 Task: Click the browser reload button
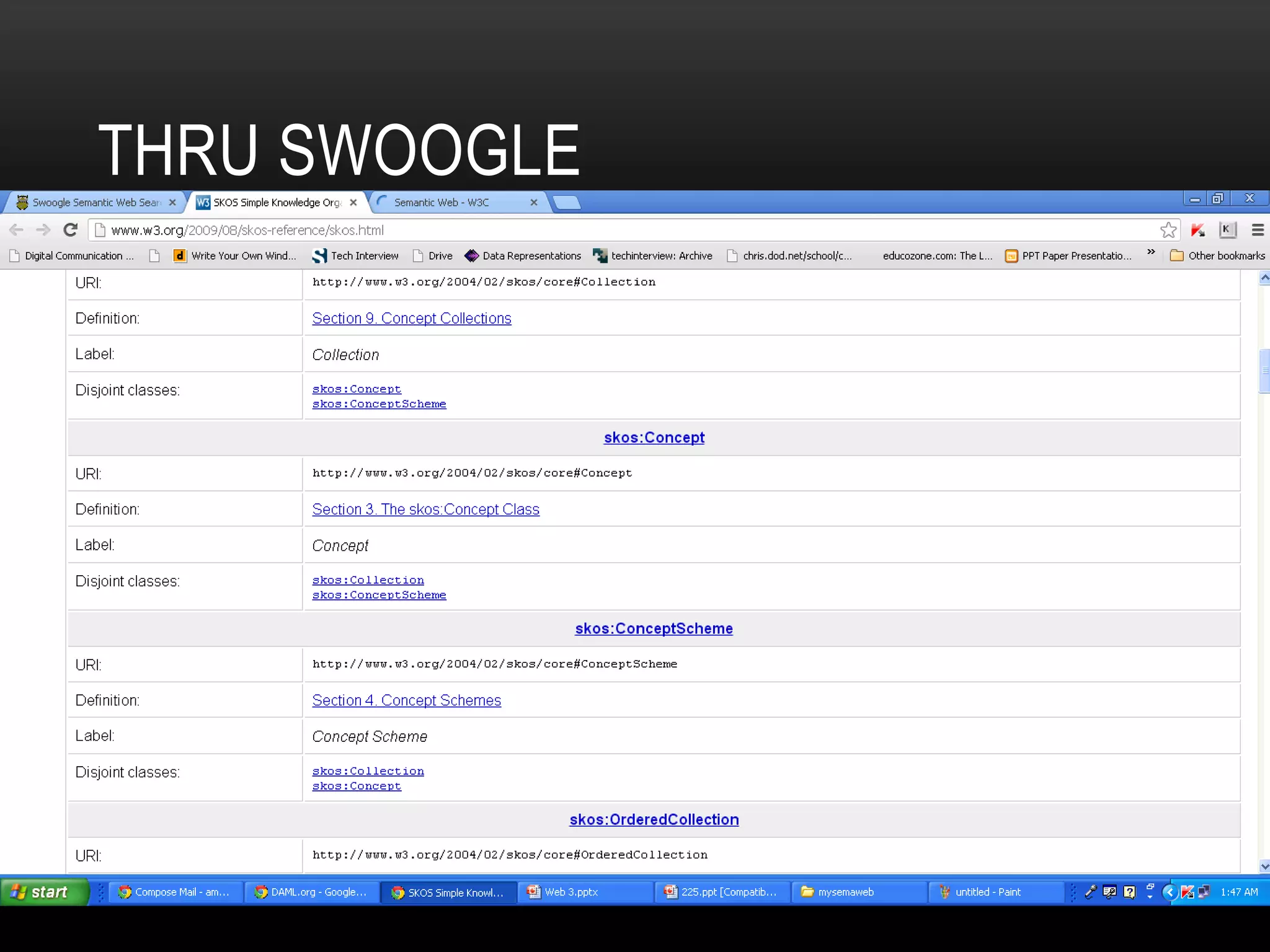[x=71, y=230]
